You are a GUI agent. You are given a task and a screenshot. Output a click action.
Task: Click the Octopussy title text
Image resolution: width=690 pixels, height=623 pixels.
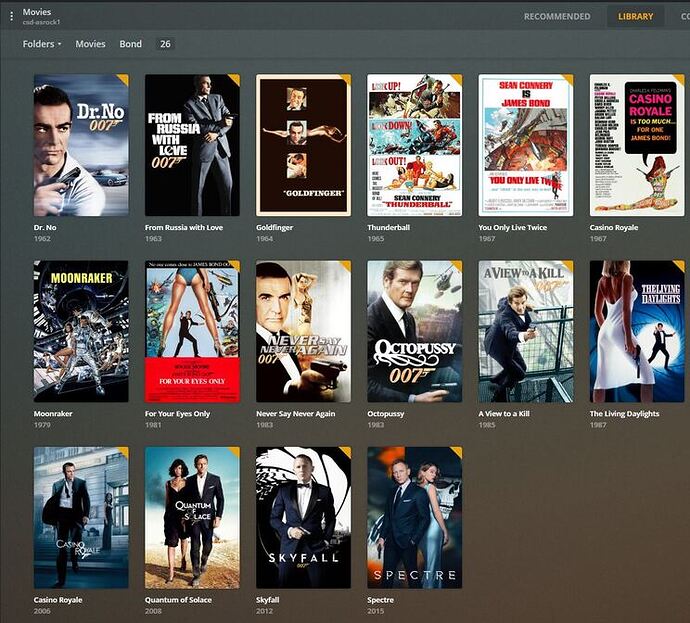point(386,414)
